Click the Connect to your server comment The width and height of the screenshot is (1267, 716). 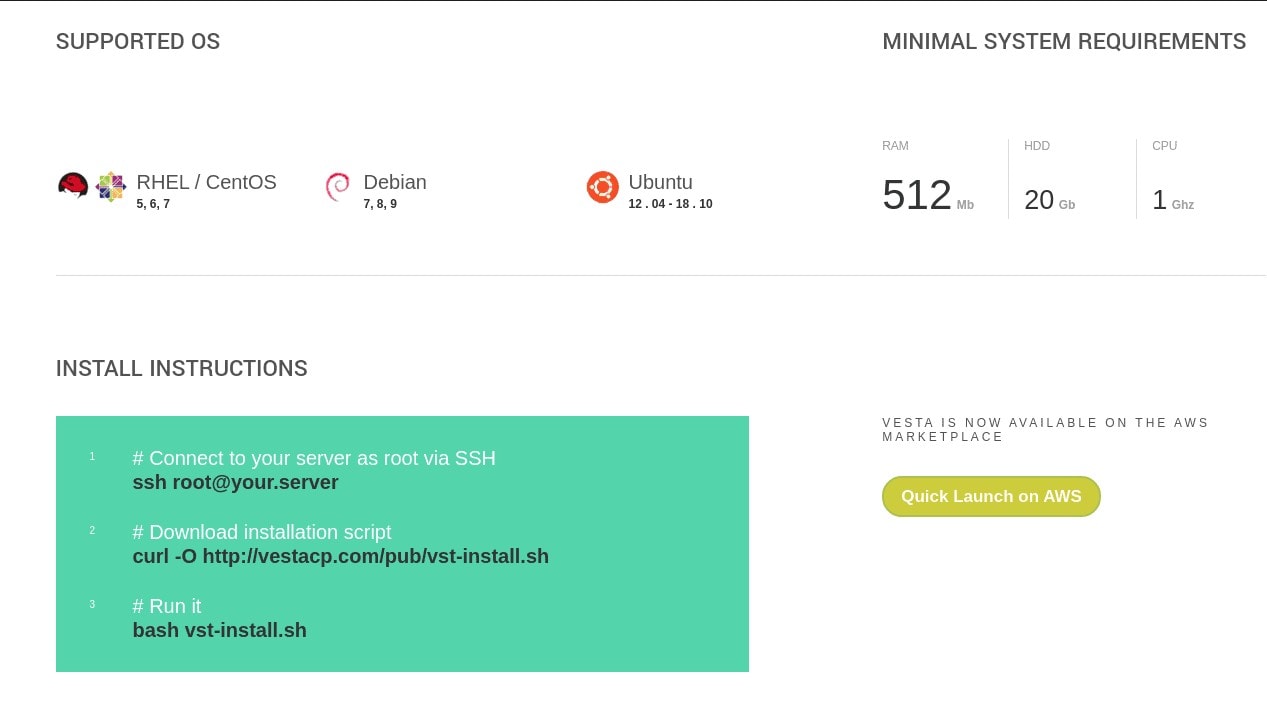(x=314, y=458)
